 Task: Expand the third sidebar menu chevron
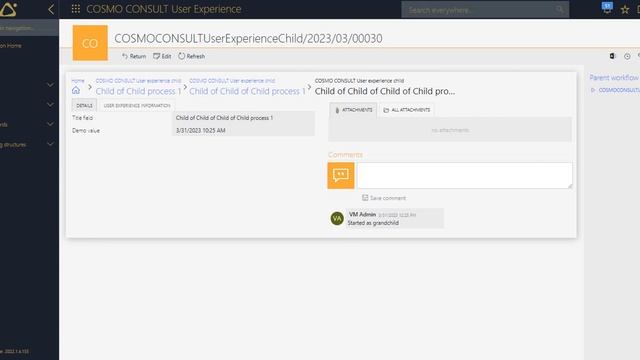[50, 124]
